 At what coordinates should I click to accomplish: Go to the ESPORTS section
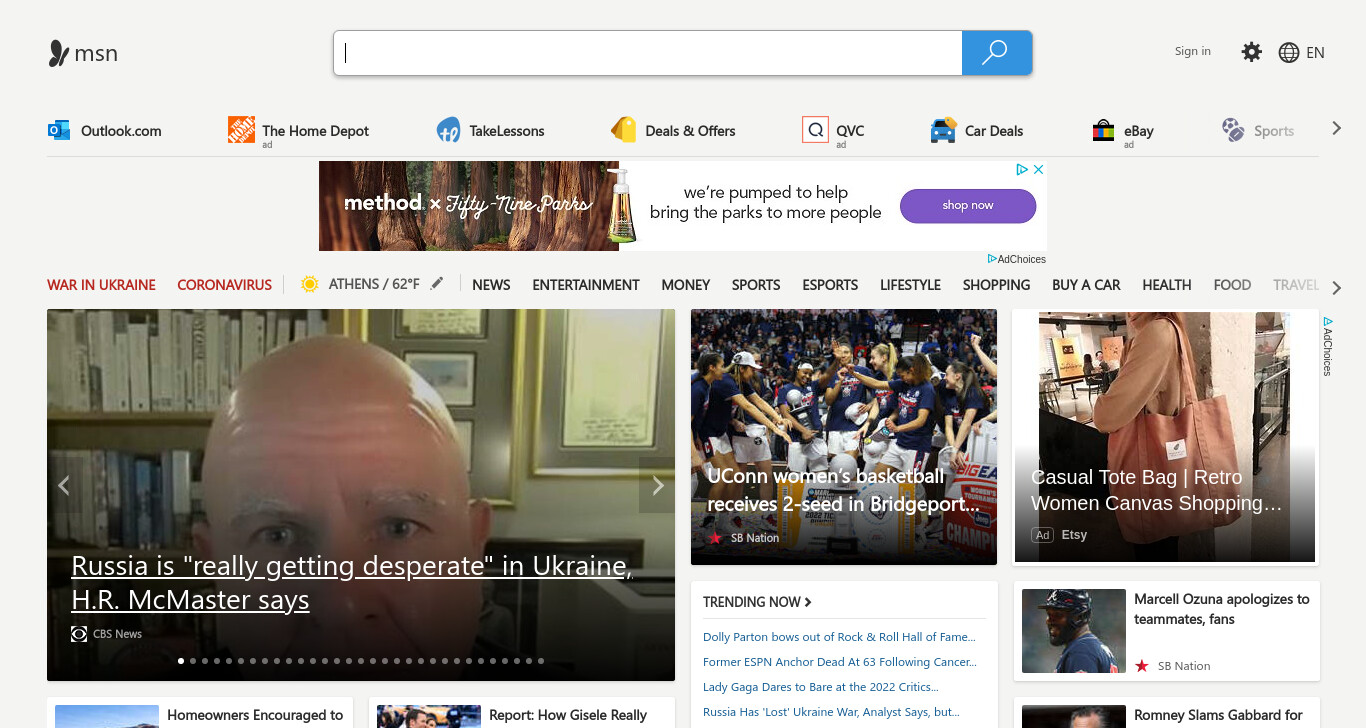[830, 285]
